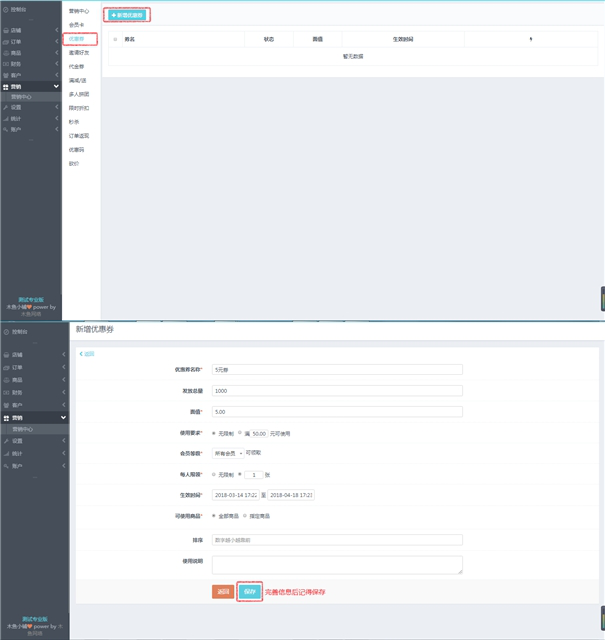Click the 新增优惠券 button
The image size is (605, 640).
(128, 15)
